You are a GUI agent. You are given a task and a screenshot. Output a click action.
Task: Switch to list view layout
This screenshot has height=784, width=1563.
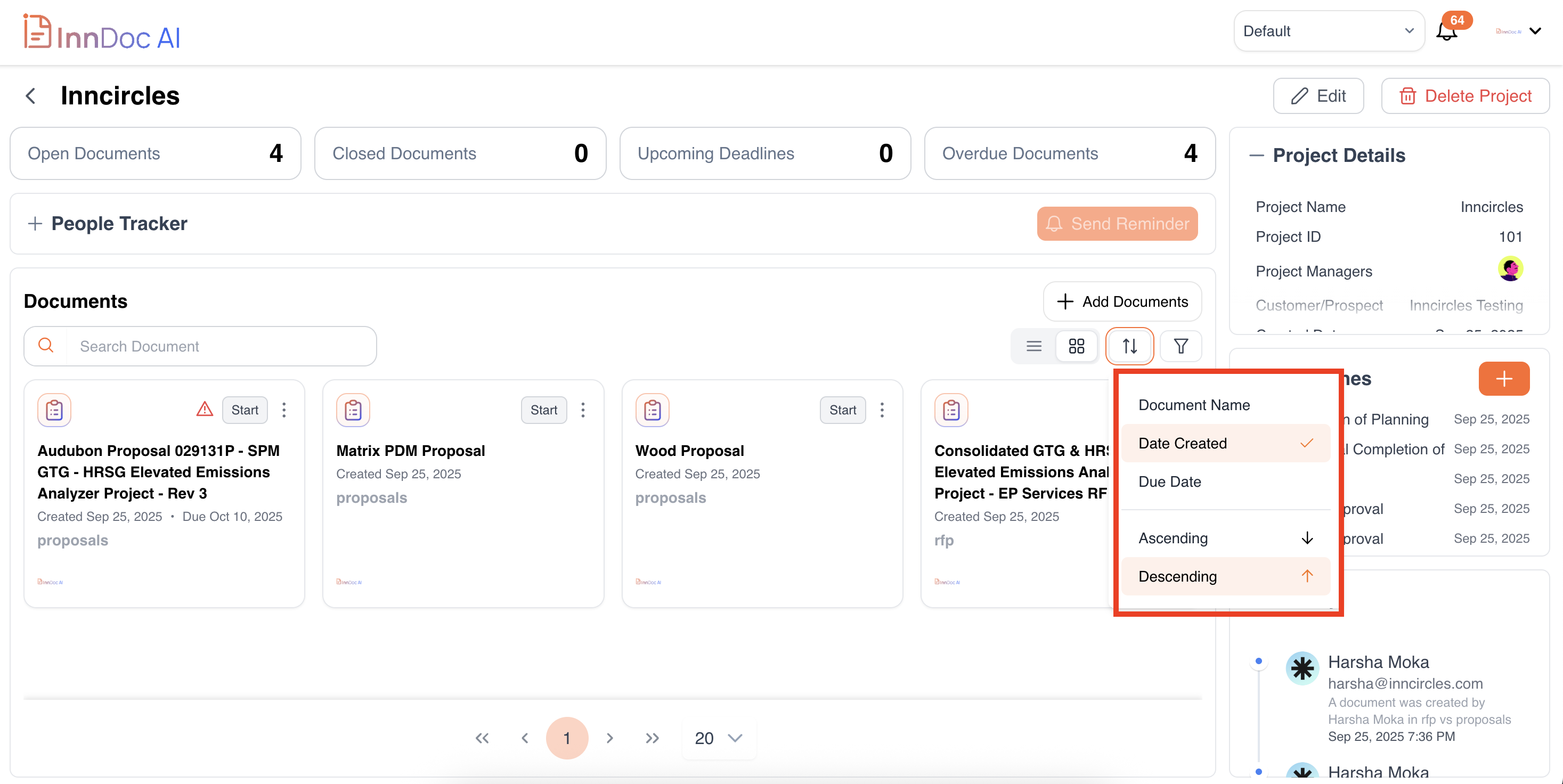[1034, 346]
